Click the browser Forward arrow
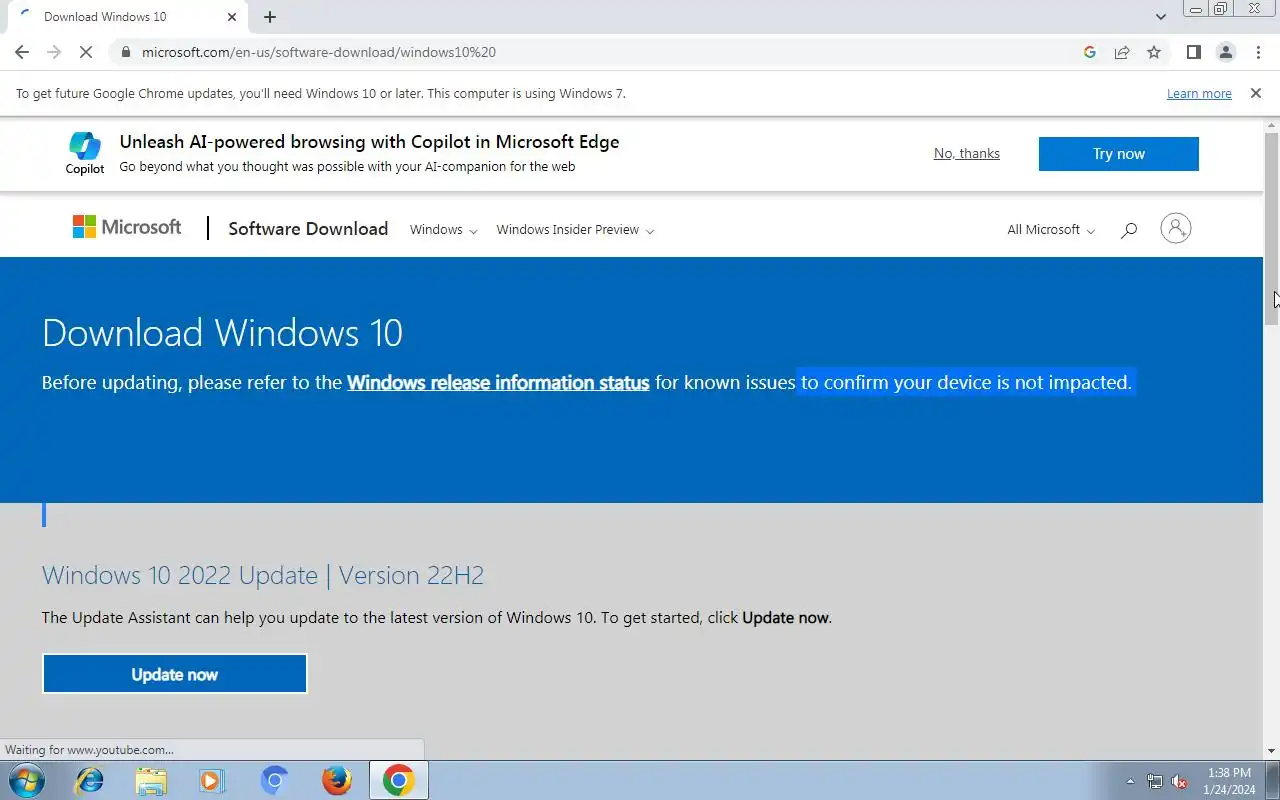 54,52
